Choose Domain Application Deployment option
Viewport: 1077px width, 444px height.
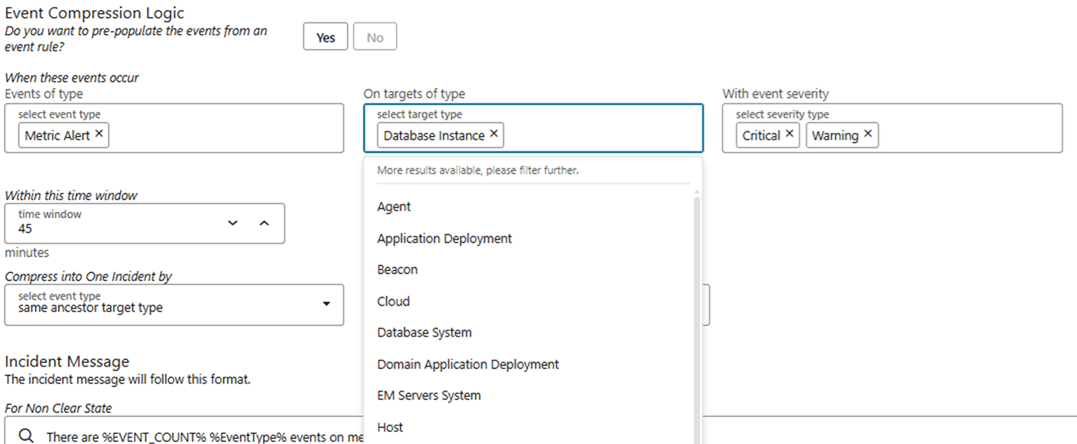point(467,364)
